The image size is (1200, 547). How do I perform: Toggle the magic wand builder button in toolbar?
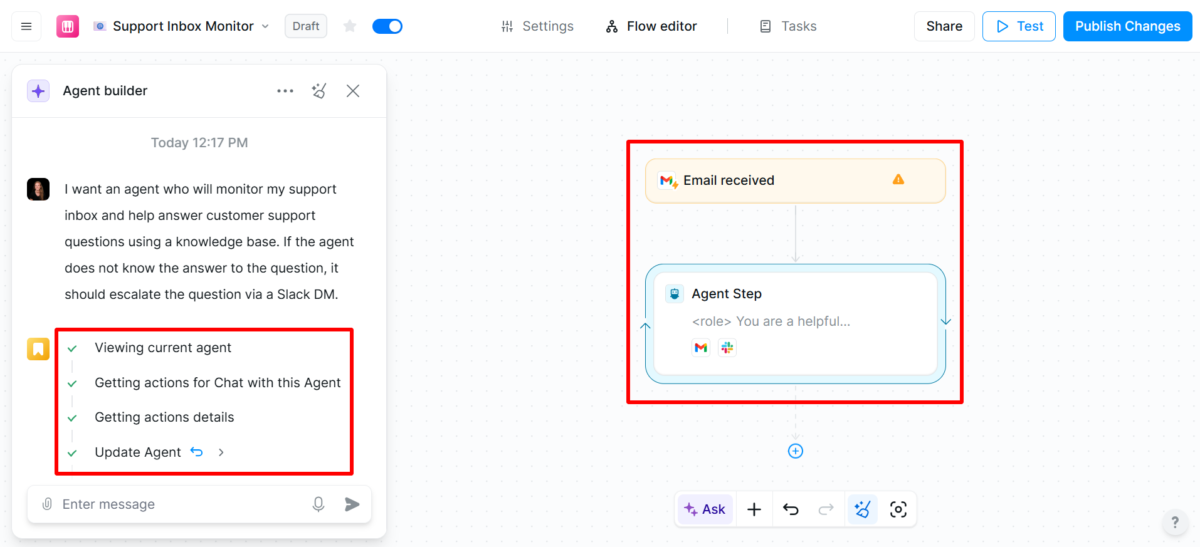[861, 509]
